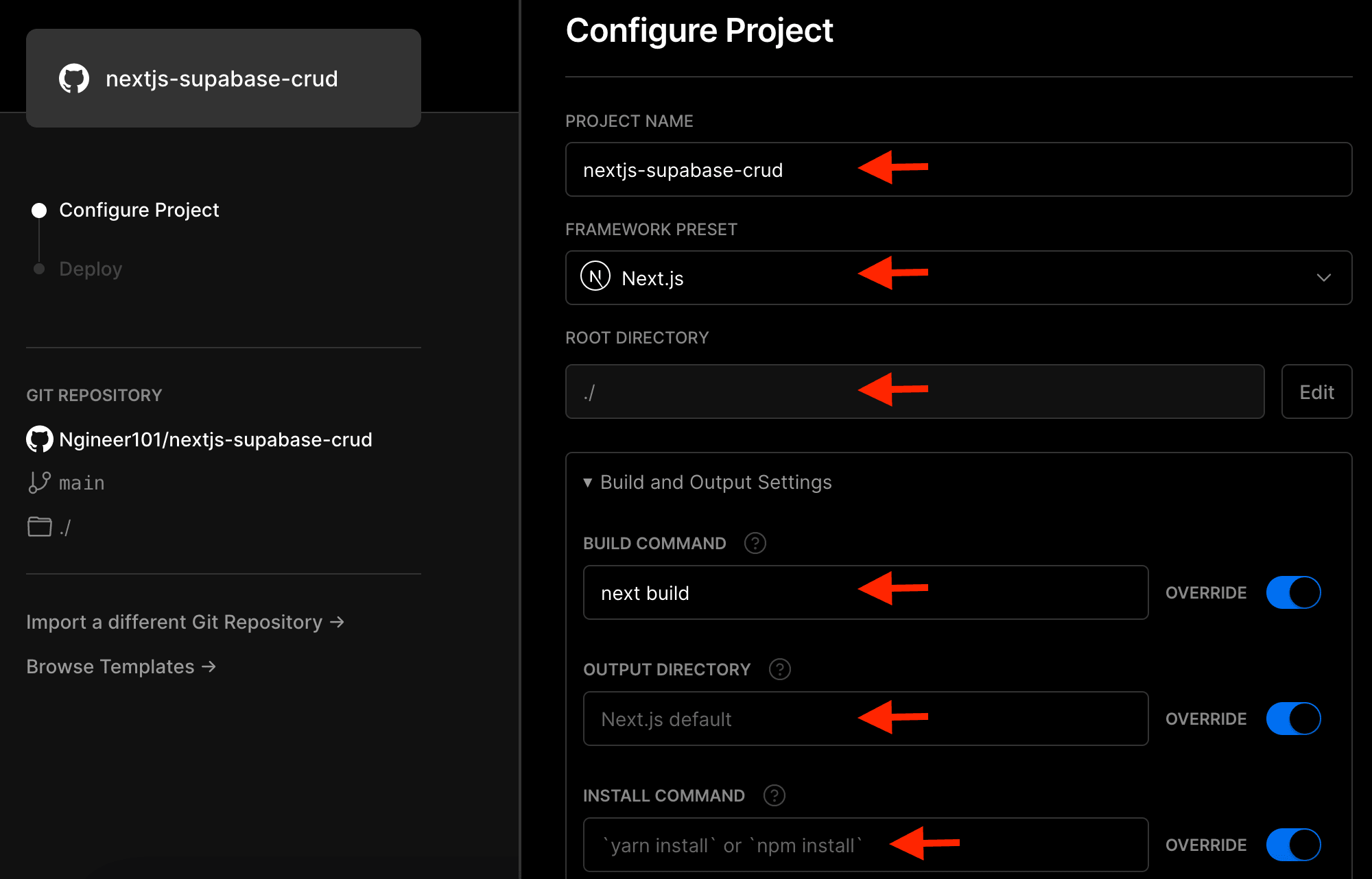
Task: Disable the Output Directory override toggle
Action: click(1292, 719)
